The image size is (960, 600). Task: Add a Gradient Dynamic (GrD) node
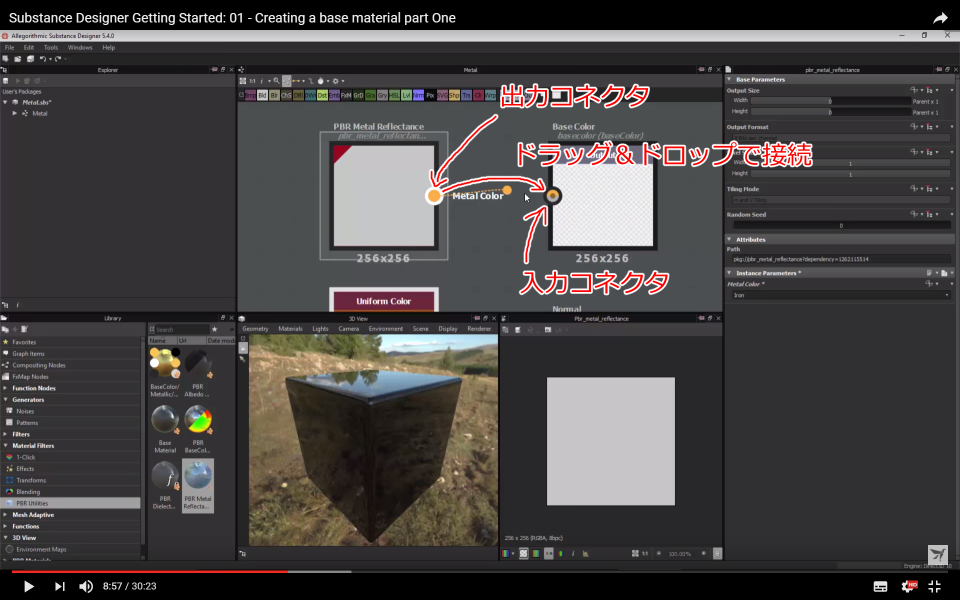coord(358,96)
